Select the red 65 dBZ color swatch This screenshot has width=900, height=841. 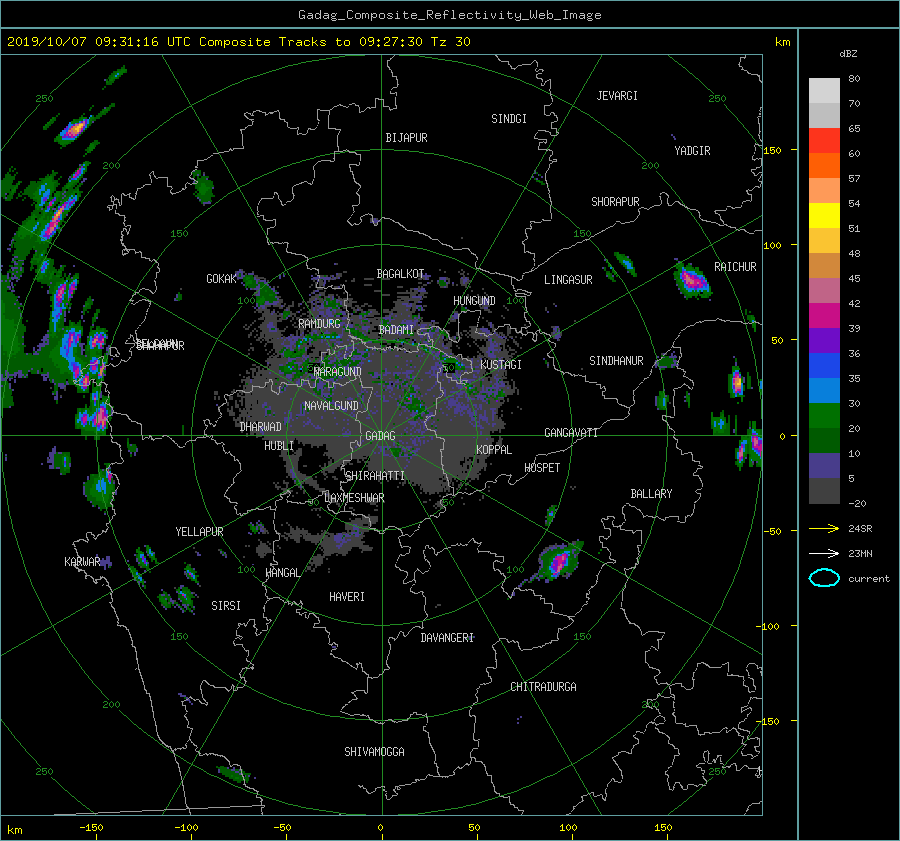click(824, 140)
